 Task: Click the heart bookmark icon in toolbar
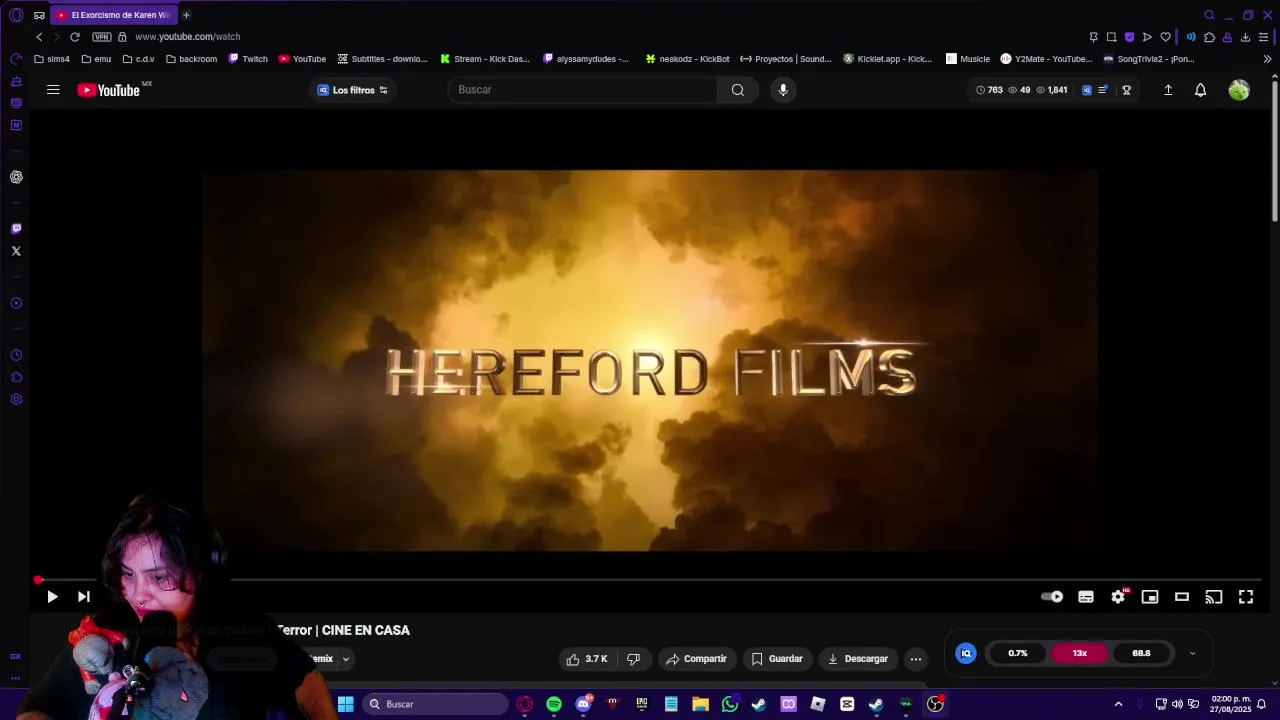coord(1165,37)
